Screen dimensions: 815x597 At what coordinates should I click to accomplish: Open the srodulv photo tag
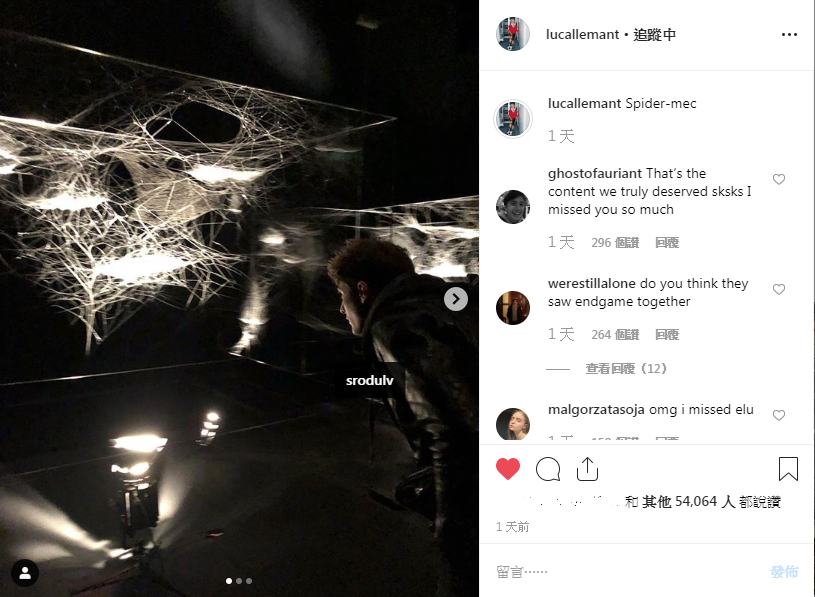point(370,380)
